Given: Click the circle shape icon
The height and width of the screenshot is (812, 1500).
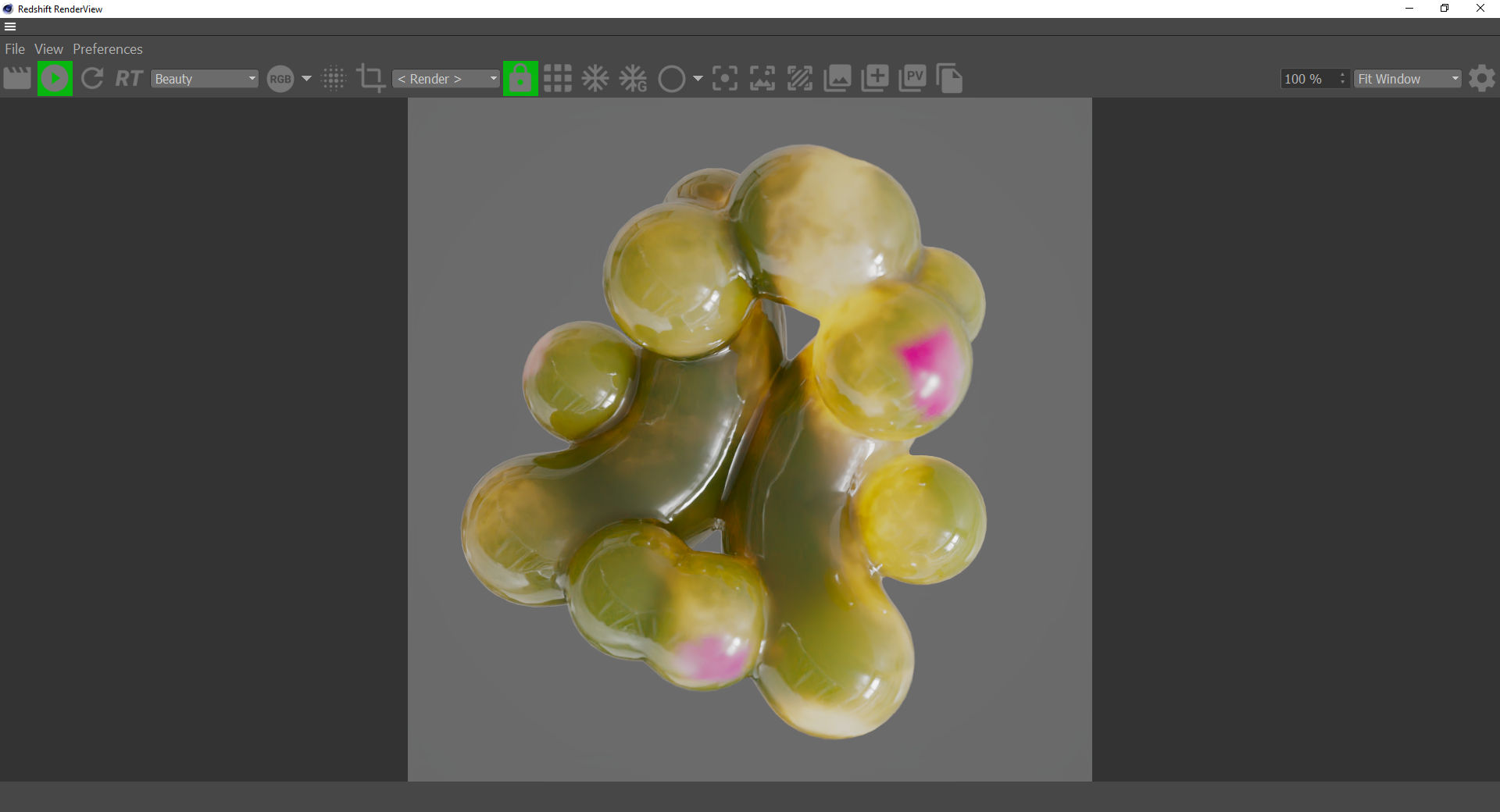Looking at the screenshot, I should (671, 79).
